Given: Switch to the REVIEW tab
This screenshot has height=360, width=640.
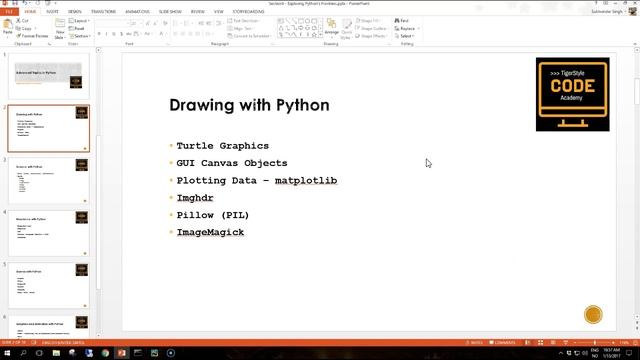Looking at the screenshot, I should 198,11.
